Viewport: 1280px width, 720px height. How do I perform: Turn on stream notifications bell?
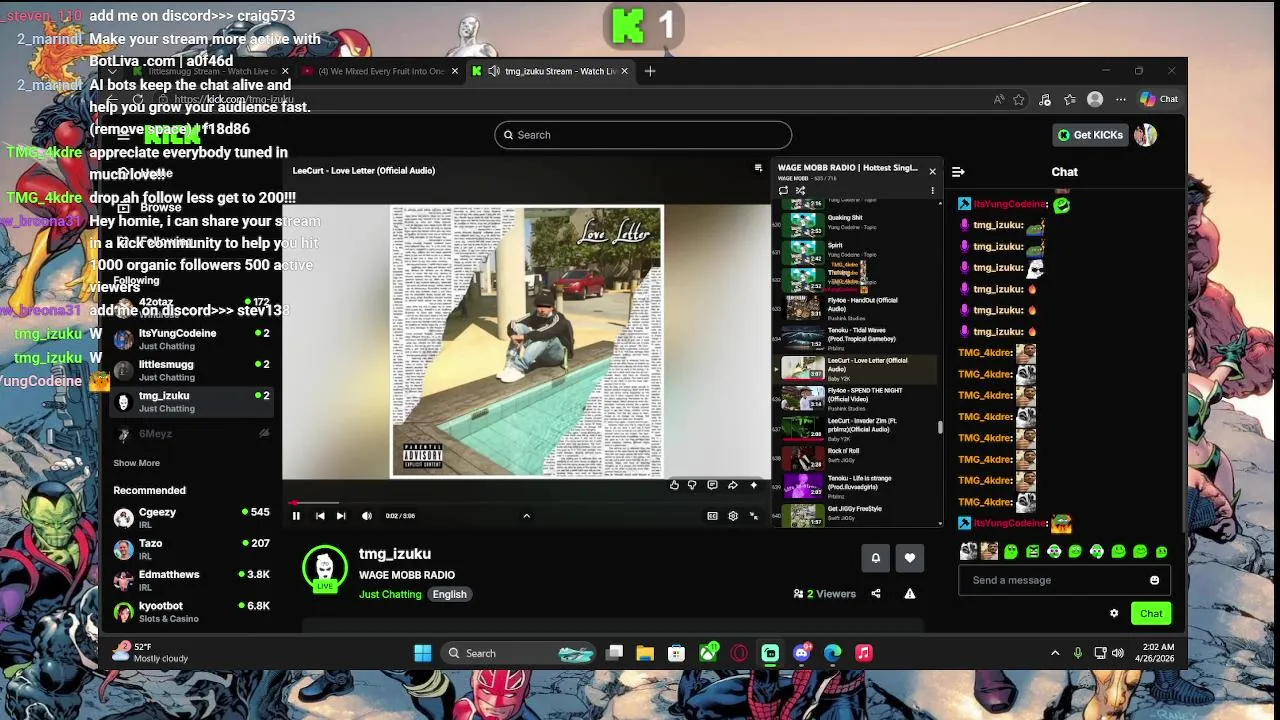coord(875,558)
